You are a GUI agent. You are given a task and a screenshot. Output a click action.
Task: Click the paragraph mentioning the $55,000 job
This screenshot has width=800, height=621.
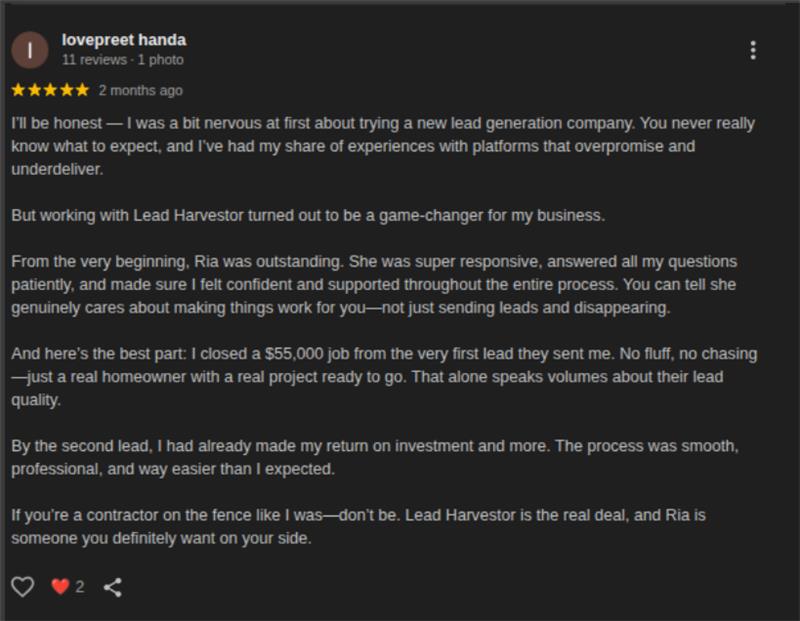[384, 377]
